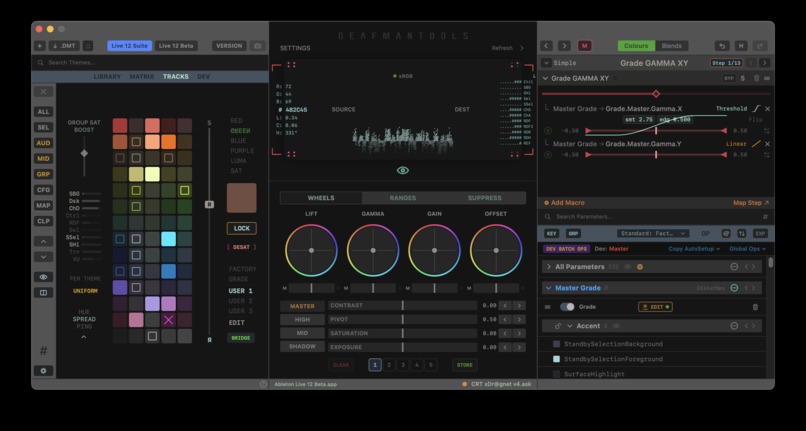Click the .DMT download button

[64, 46]
